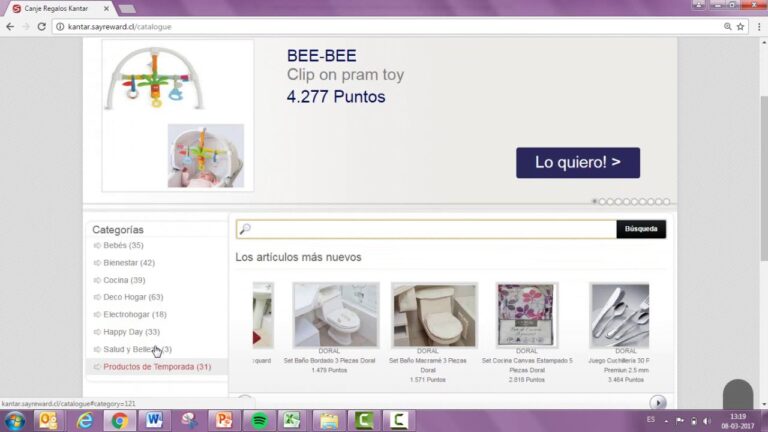768x432 pixels.
Task: Click the Set Cocina Canvas Estampado title
Action: (527, 365)
